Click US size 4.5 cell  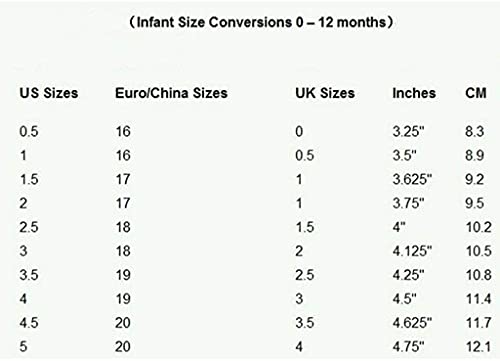(x=29, y=323)
